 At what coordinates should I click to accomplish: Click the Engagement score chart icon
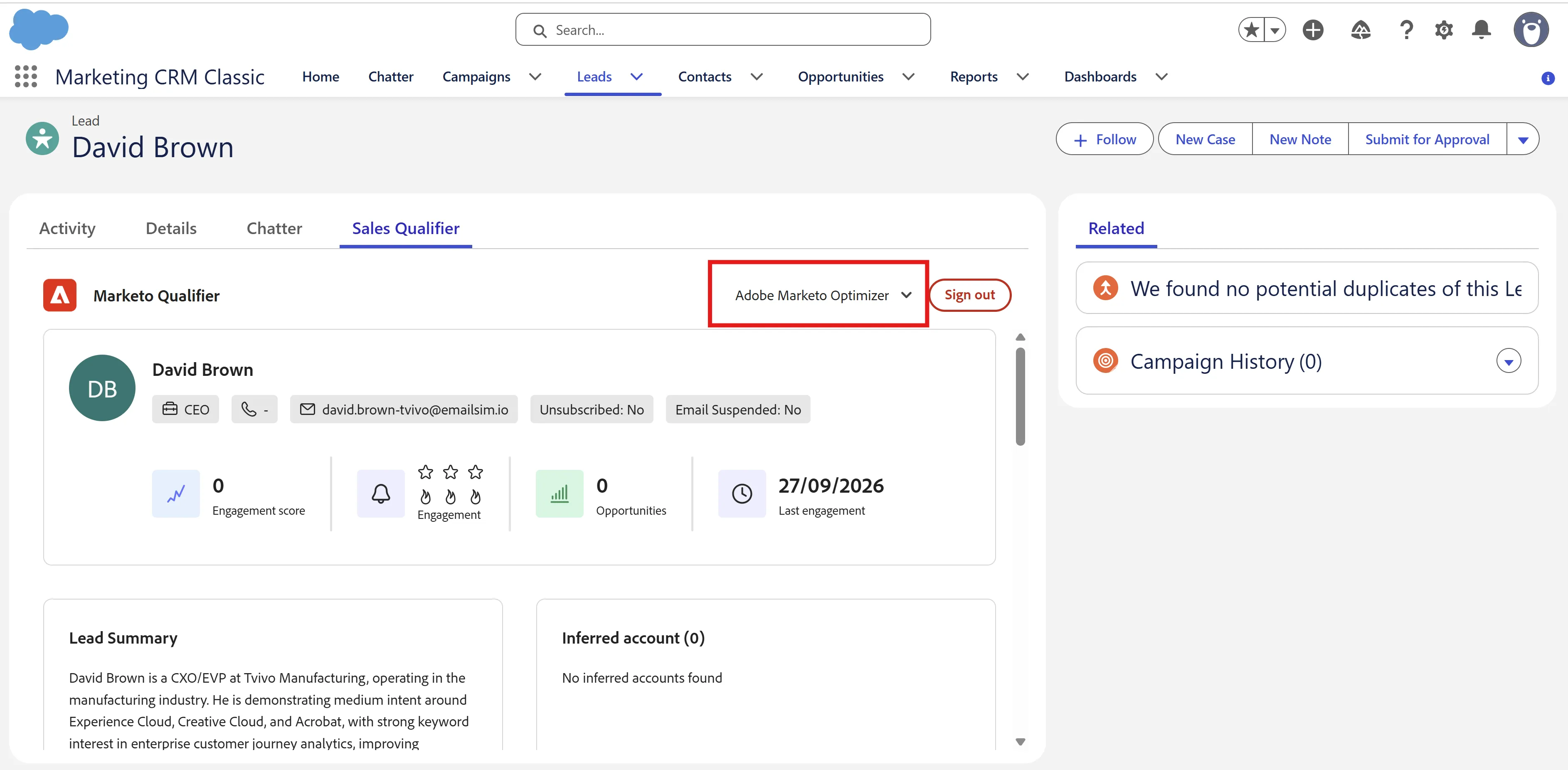(x=176, y=493)
